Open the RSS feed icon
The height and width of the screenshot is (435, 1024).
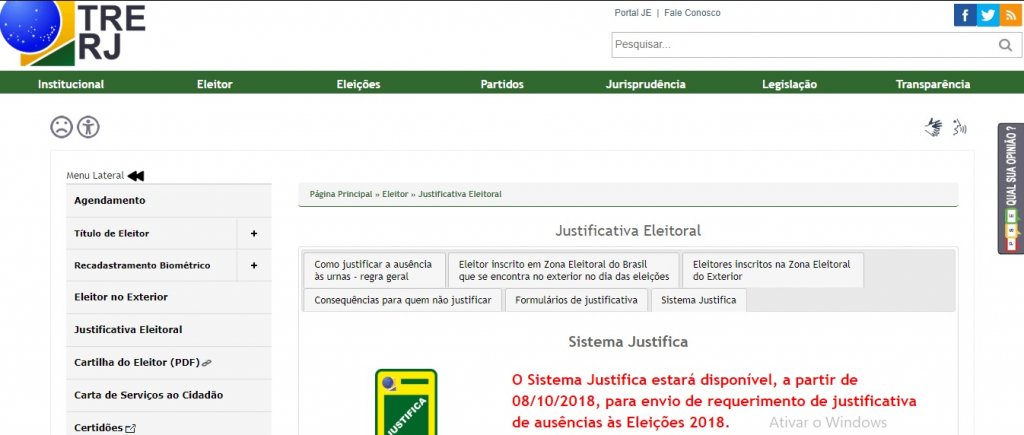pos(1011,15)
